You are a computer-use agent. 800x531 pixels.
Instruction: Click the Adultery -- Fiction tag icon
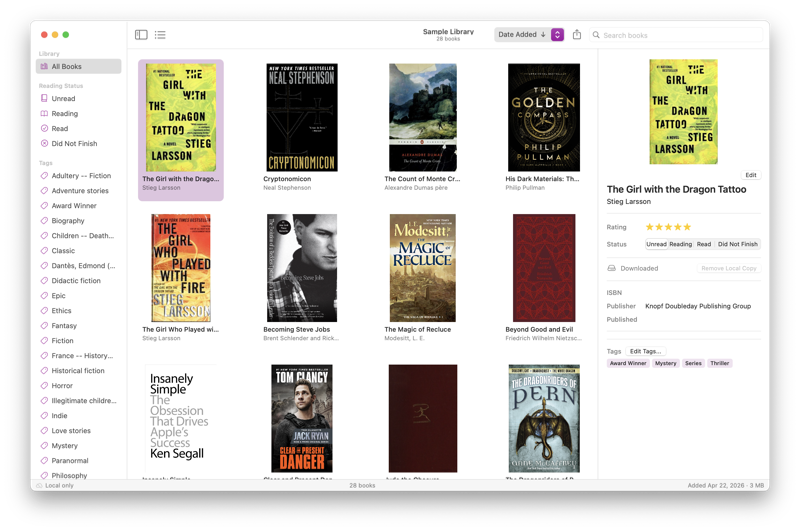(x=44, y=175)
